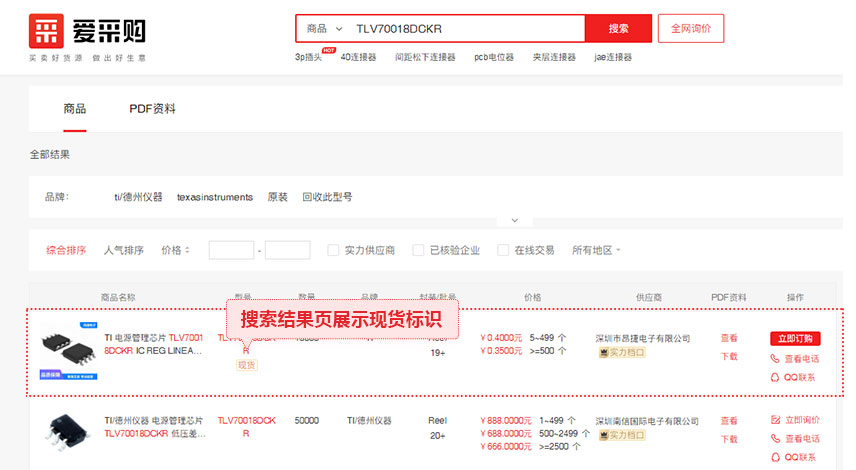Select the 人气排序 sort option
The image size is (856, 470).
coord(123,250)
